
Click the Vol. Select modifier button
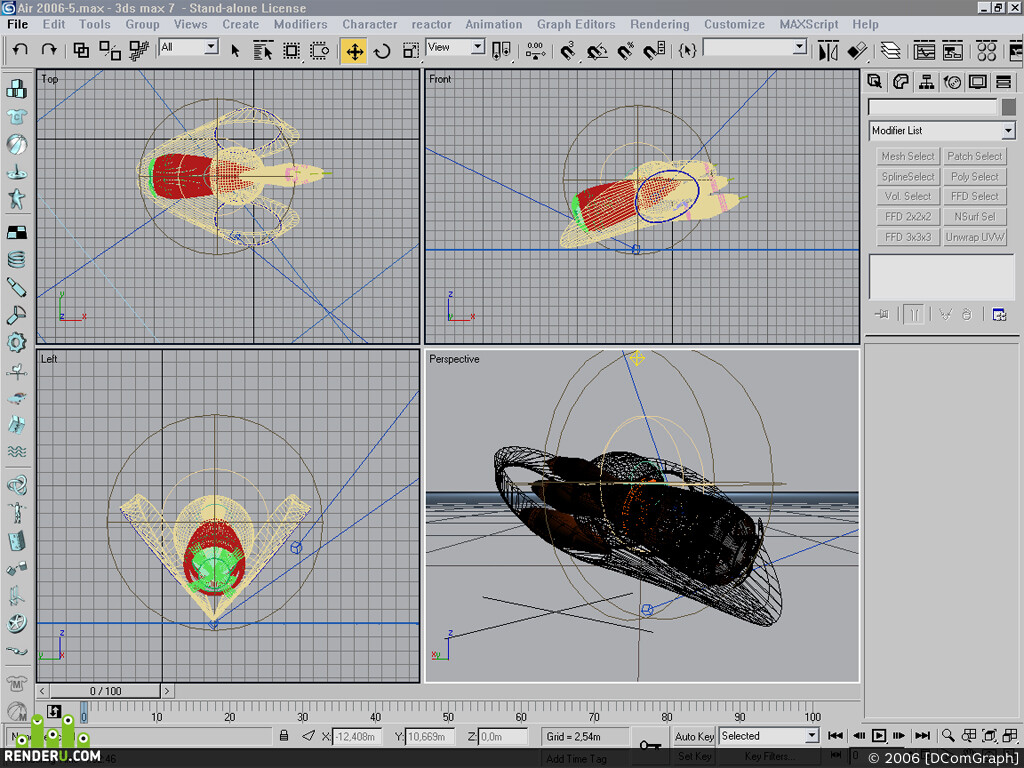[908, 196]
